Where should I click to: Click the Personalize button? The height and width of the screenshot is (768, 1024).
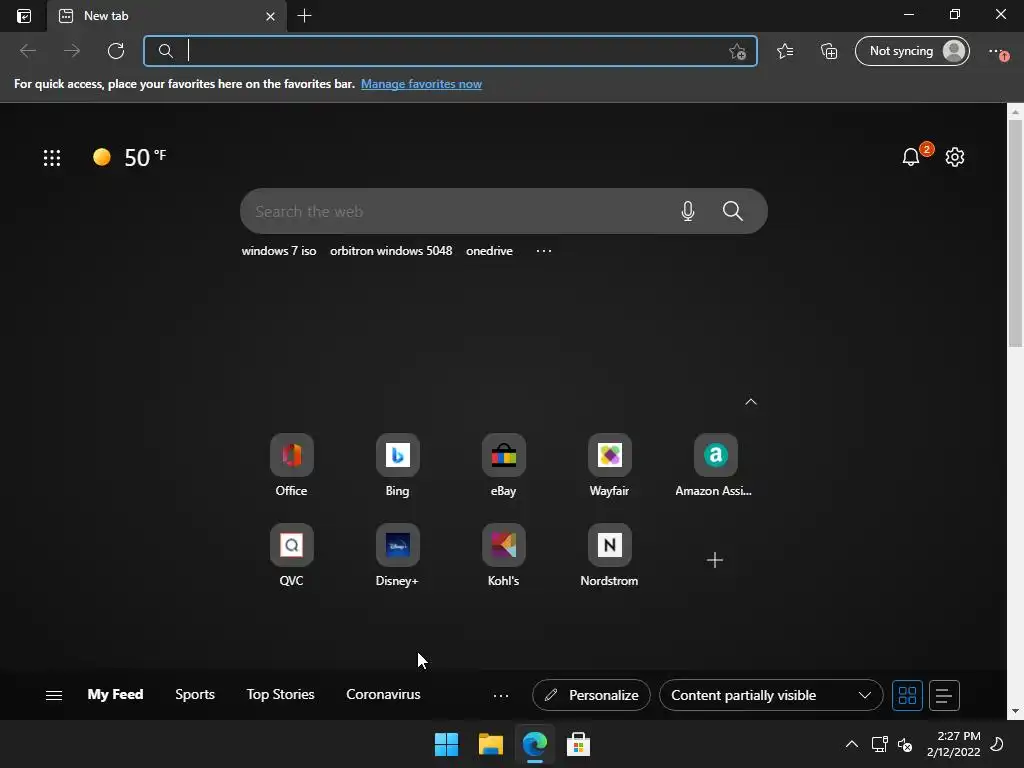pos(591,695)
